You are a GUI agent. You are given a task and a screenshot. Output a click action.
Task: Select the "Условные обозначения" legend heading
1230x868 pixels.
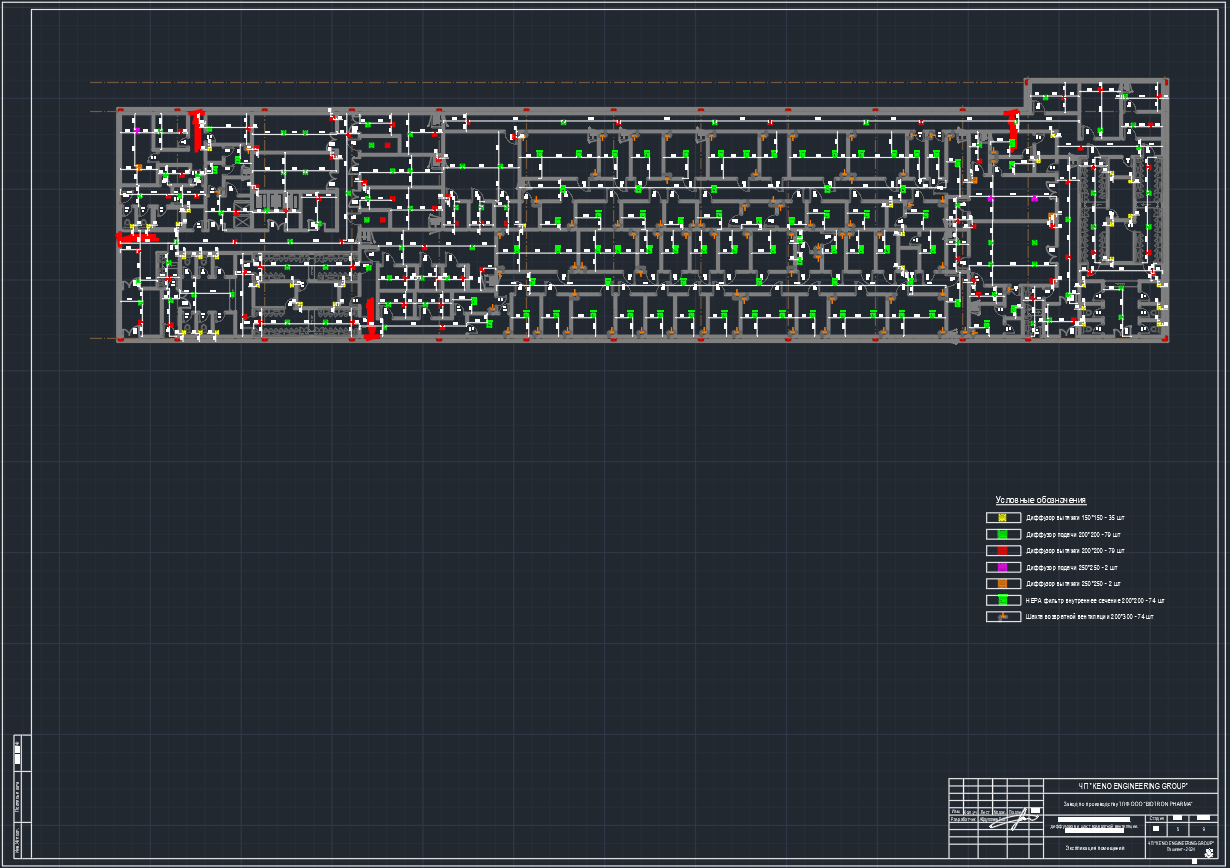pos(1040,500)
